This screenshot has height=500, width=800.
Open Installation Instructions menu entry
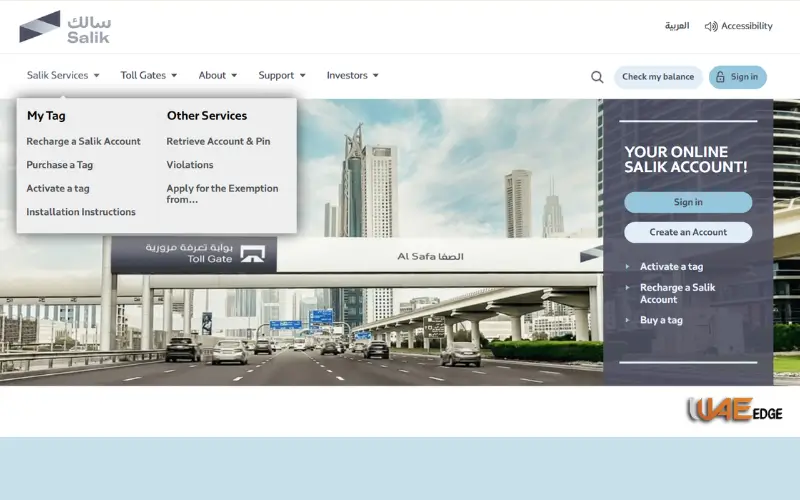[x=81, y=212]
